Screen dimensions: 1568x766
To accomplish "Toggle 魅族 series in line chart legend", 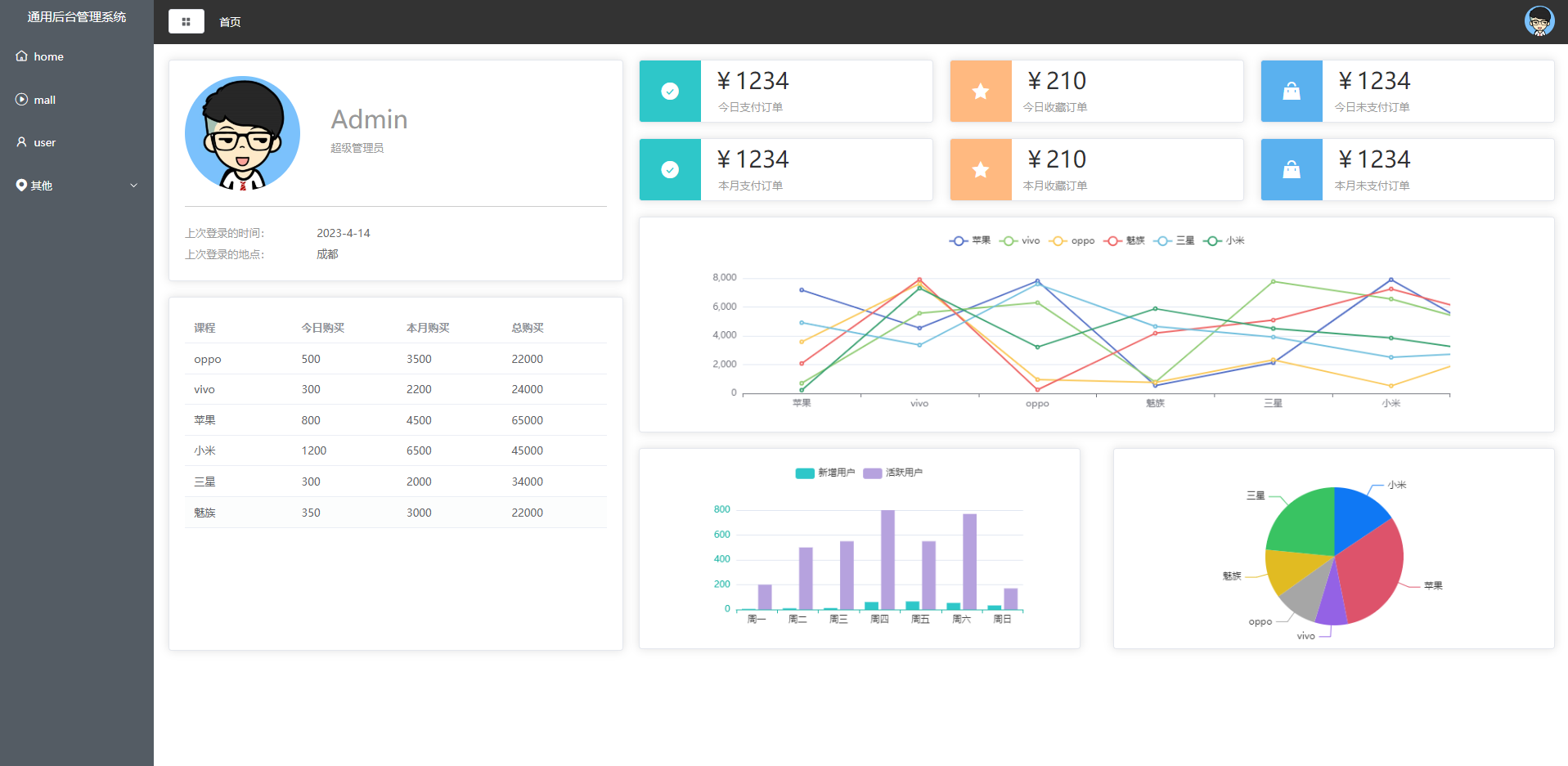I will (x=1125, y=240).
